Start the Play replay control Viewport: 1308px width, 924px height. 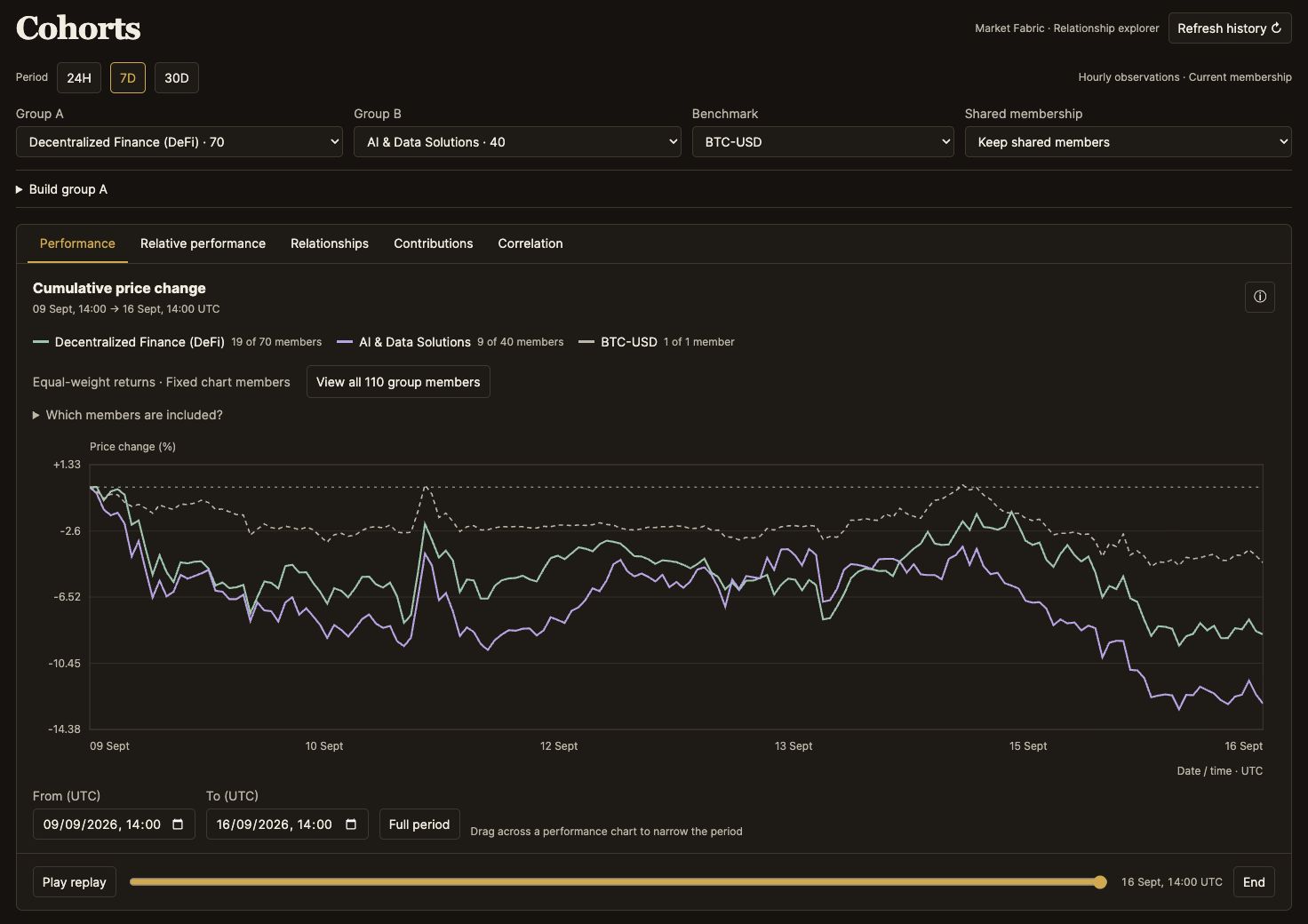[x=75, y=882]
